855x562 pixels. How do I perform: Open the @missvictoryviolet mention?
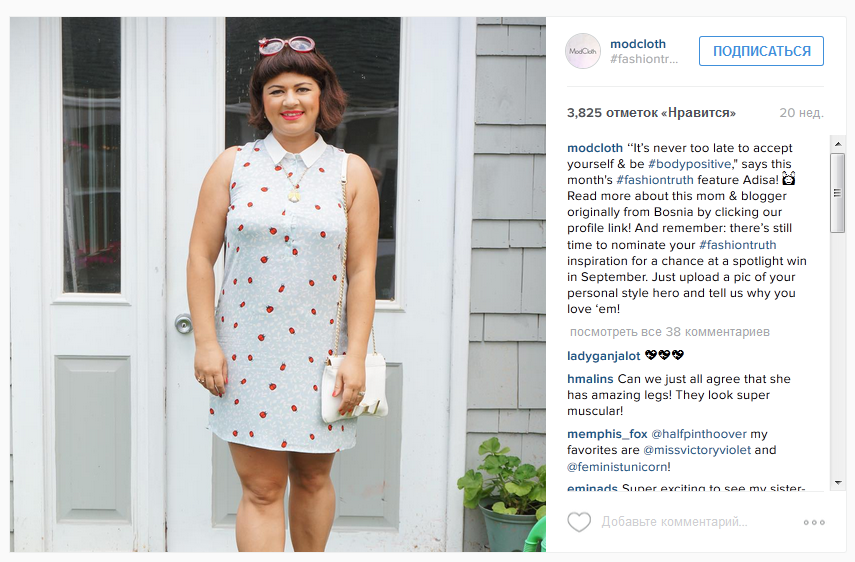tap(697, 450)
